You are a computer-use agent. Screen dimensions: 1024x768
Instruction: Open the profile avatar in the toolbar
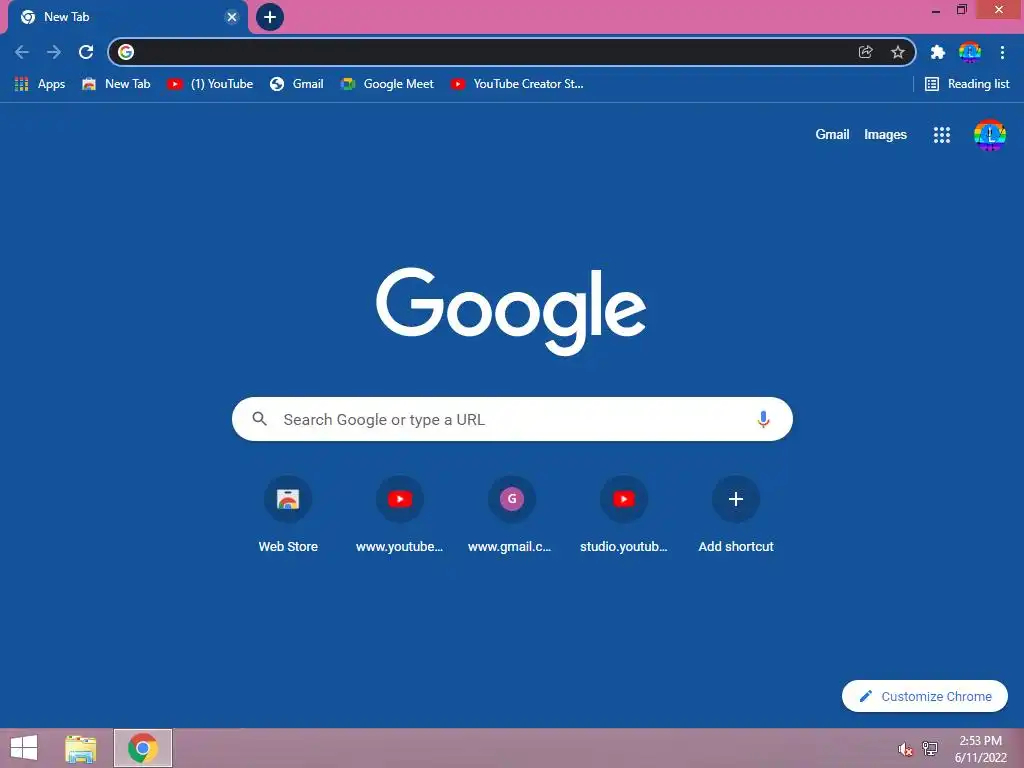(x=970, y=52)
